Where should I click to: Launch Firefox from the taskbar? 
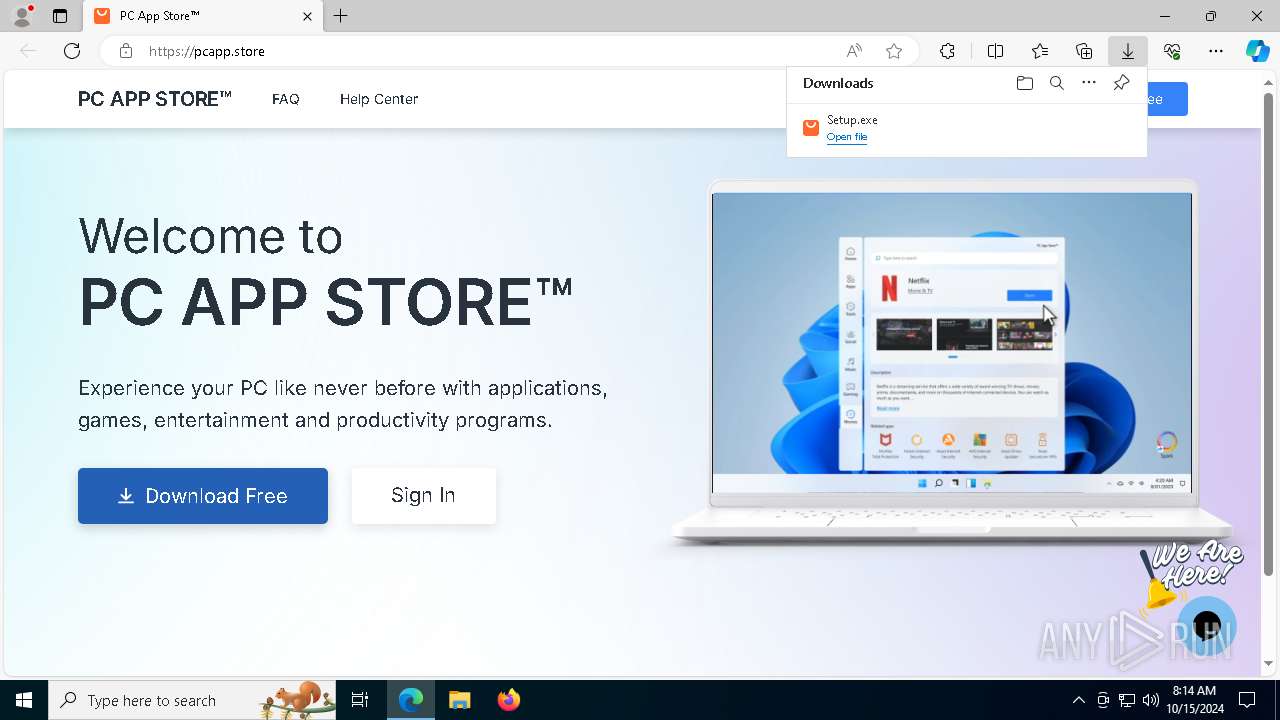pos(509,700)
